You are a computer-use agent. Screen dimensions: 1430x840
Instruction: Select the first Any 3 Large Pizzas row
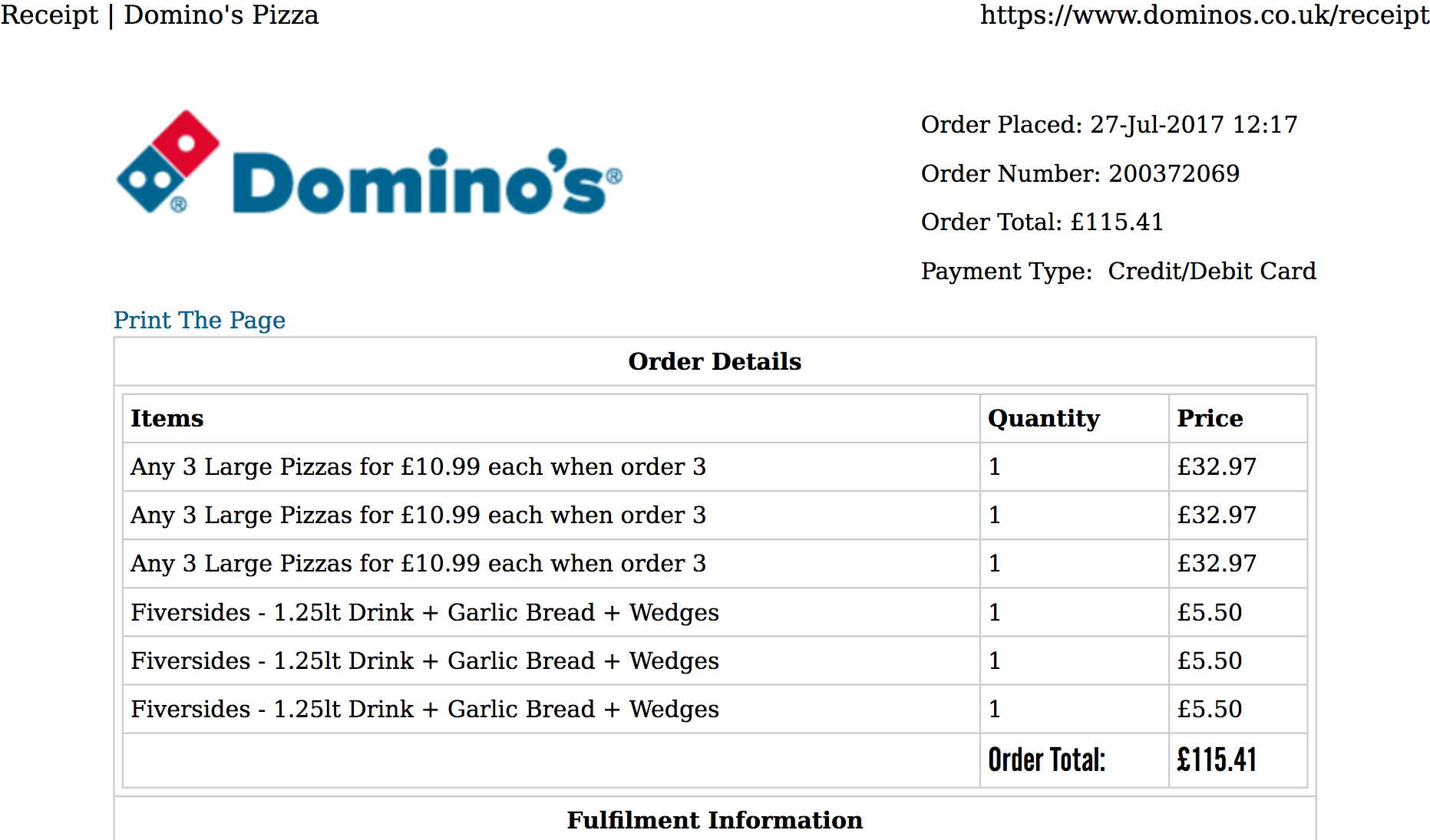(715, 466)
